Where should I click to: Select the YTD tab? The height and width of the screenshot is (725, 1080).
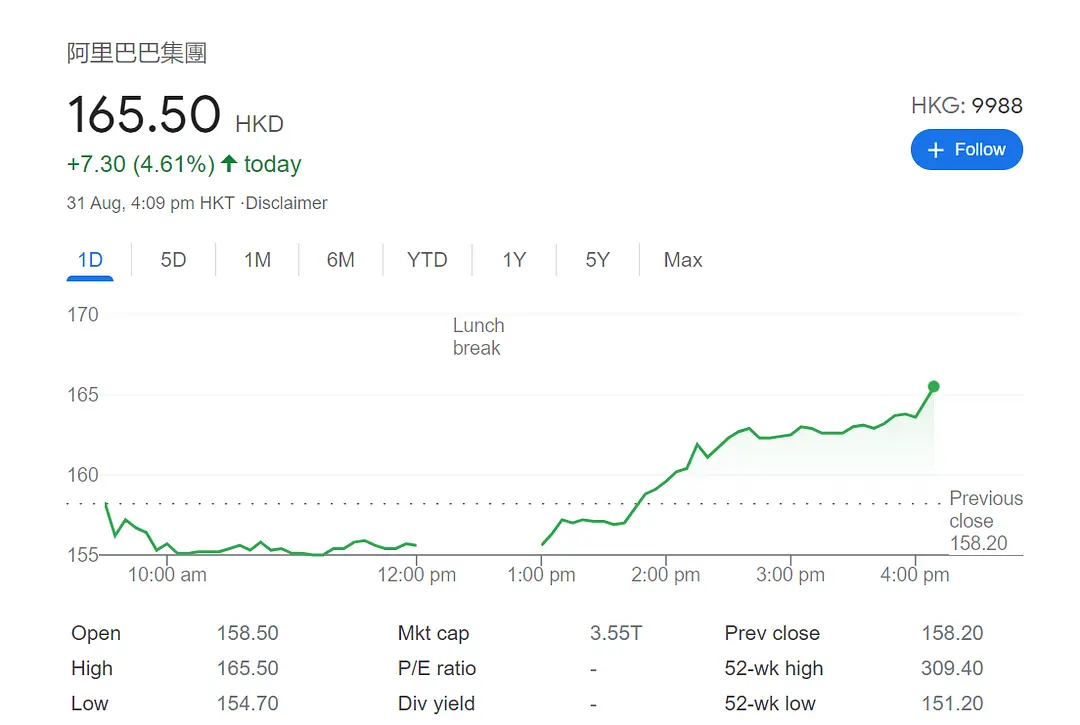(x=427, y=260)
